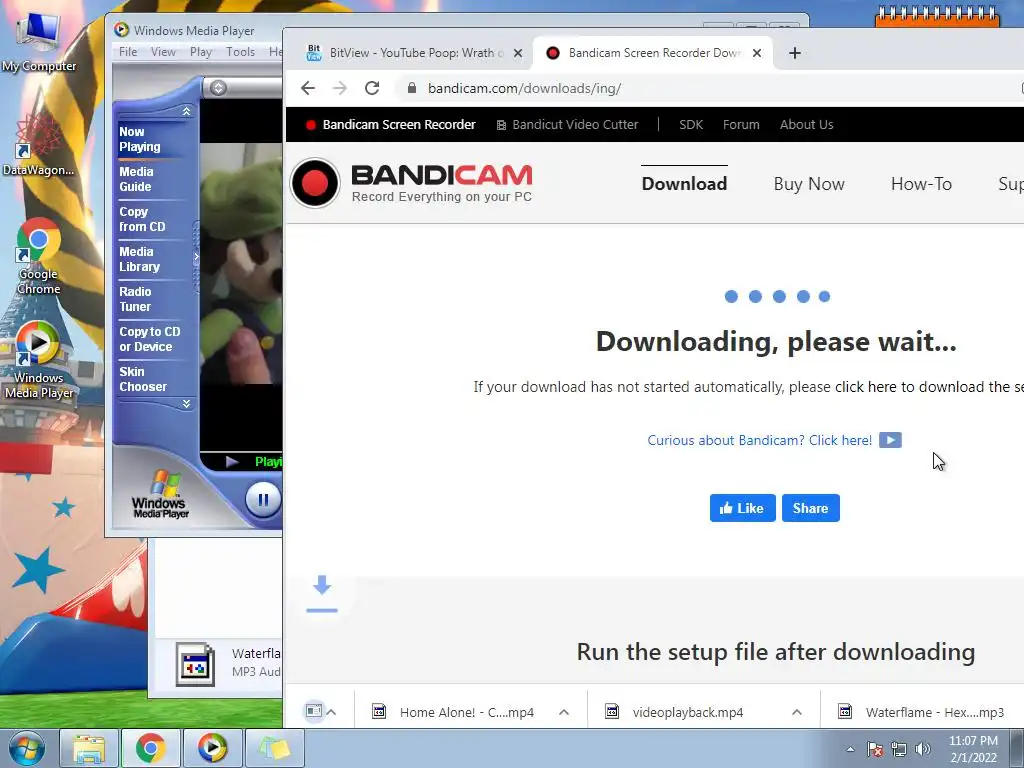Open Skin Chooser in Media Player

[x=143, y=379]
